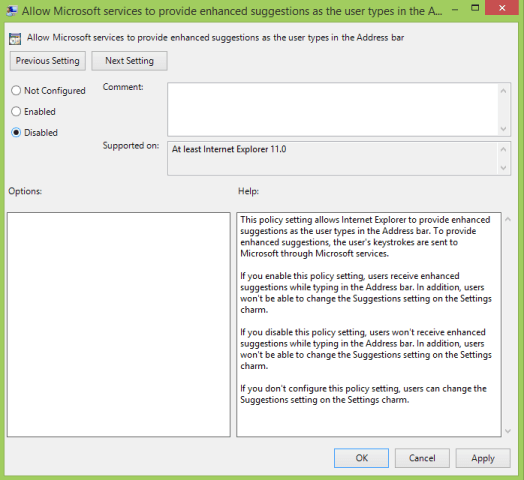Click the Cancel button
The height and width of the screenshot is (480, 524).
click(x=422, y=458)
